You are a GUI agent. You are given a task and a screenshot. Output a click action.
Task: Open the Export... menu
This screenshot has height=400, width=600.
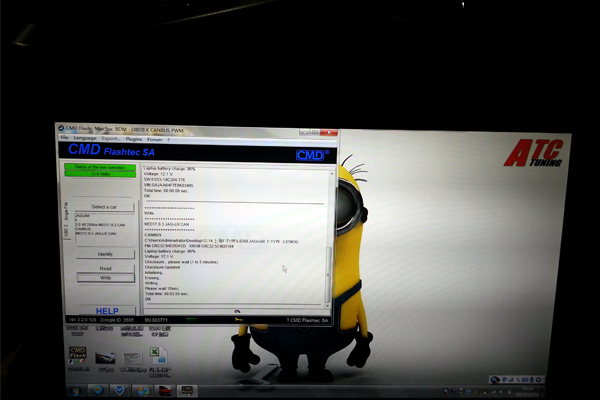point(111,139)
